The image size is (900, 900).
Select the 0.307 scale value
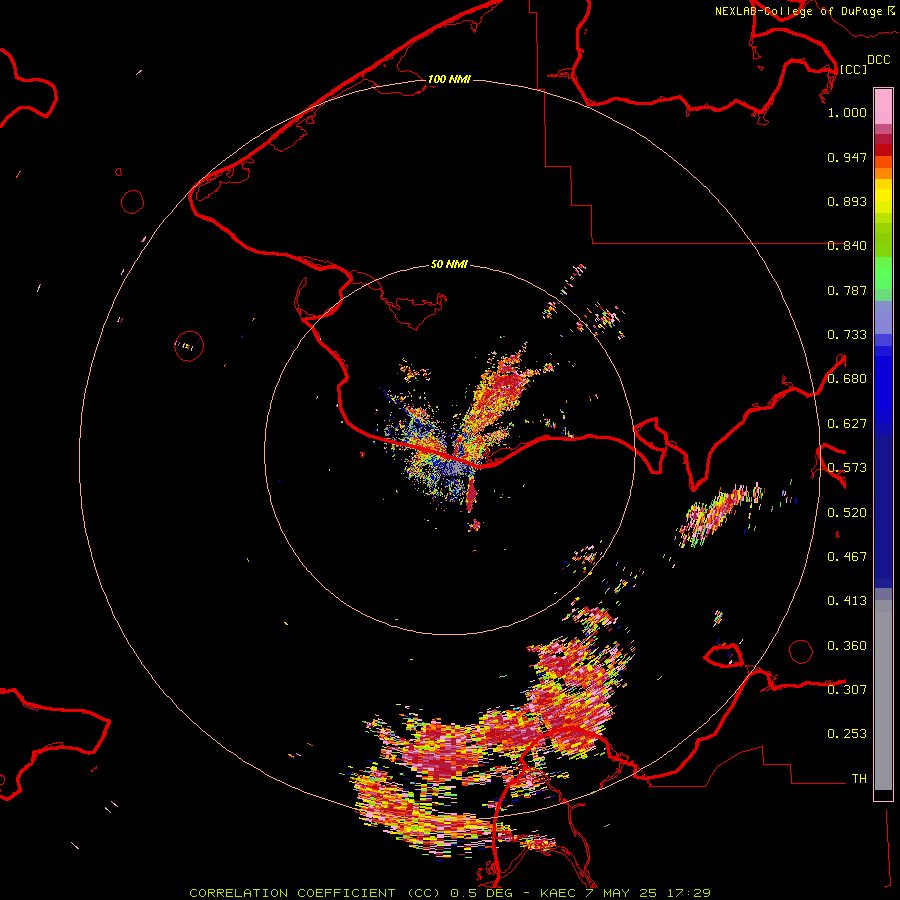847,689
